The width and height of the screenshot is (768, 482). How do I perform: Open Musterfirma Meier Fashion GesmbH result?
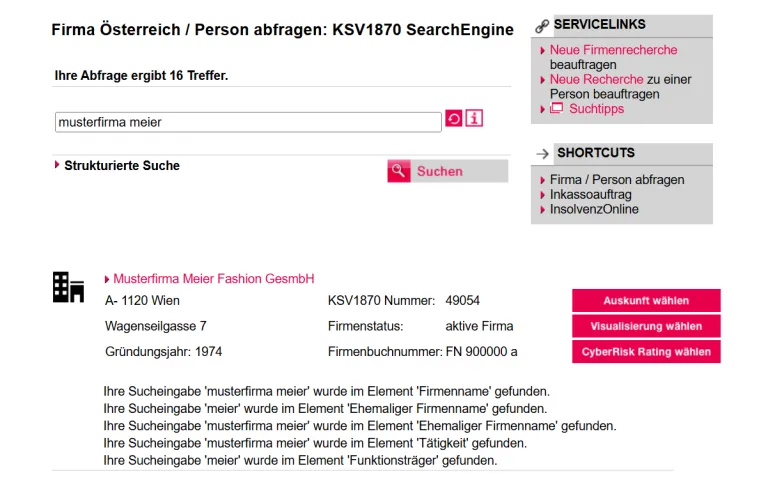coord(214,279)
